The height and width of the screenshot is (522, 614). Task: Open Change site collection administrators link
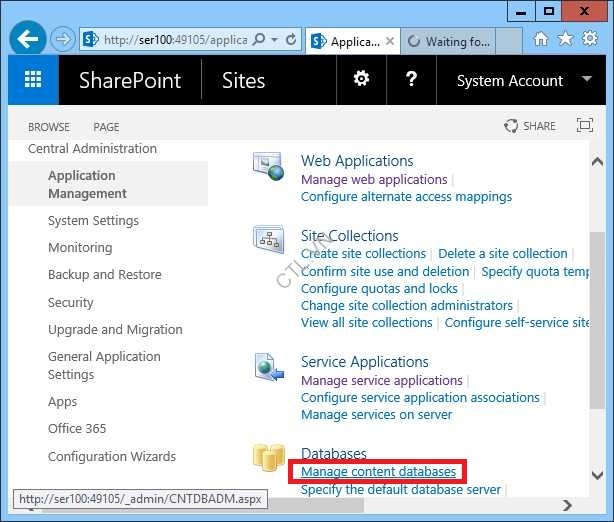coord(407,305)
